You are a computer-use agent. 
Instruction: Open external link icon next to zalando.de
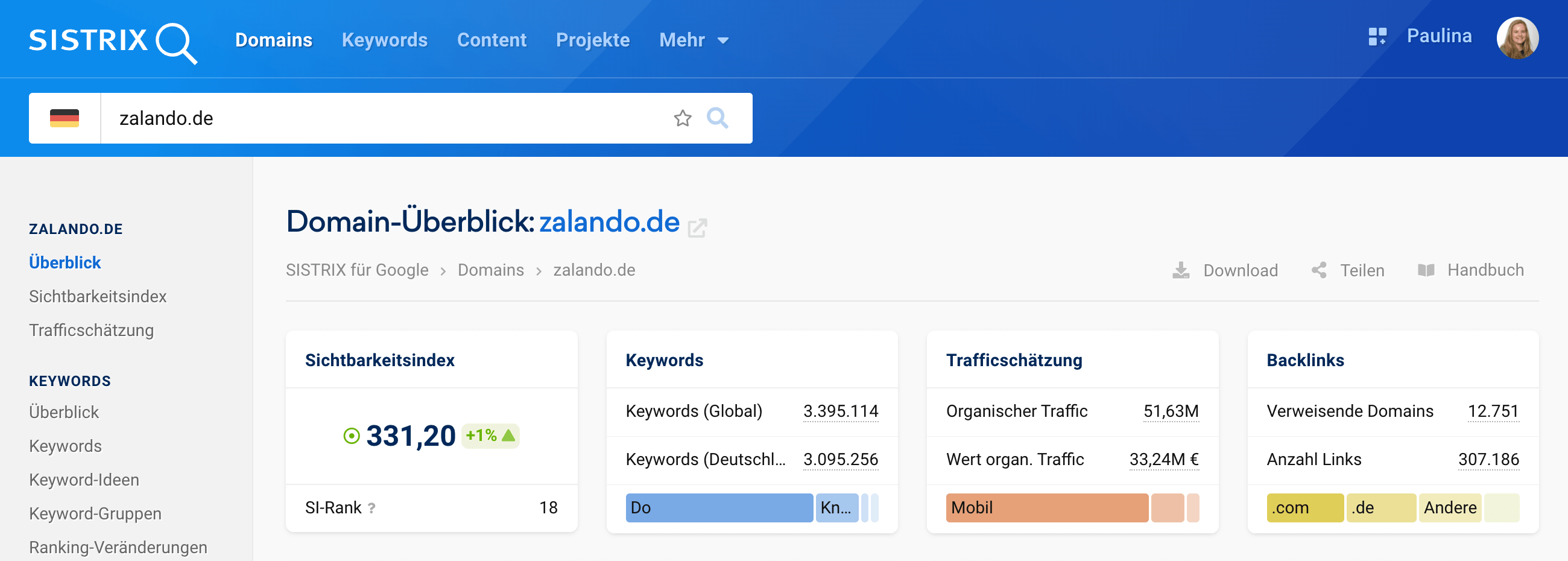coord(697,229)
